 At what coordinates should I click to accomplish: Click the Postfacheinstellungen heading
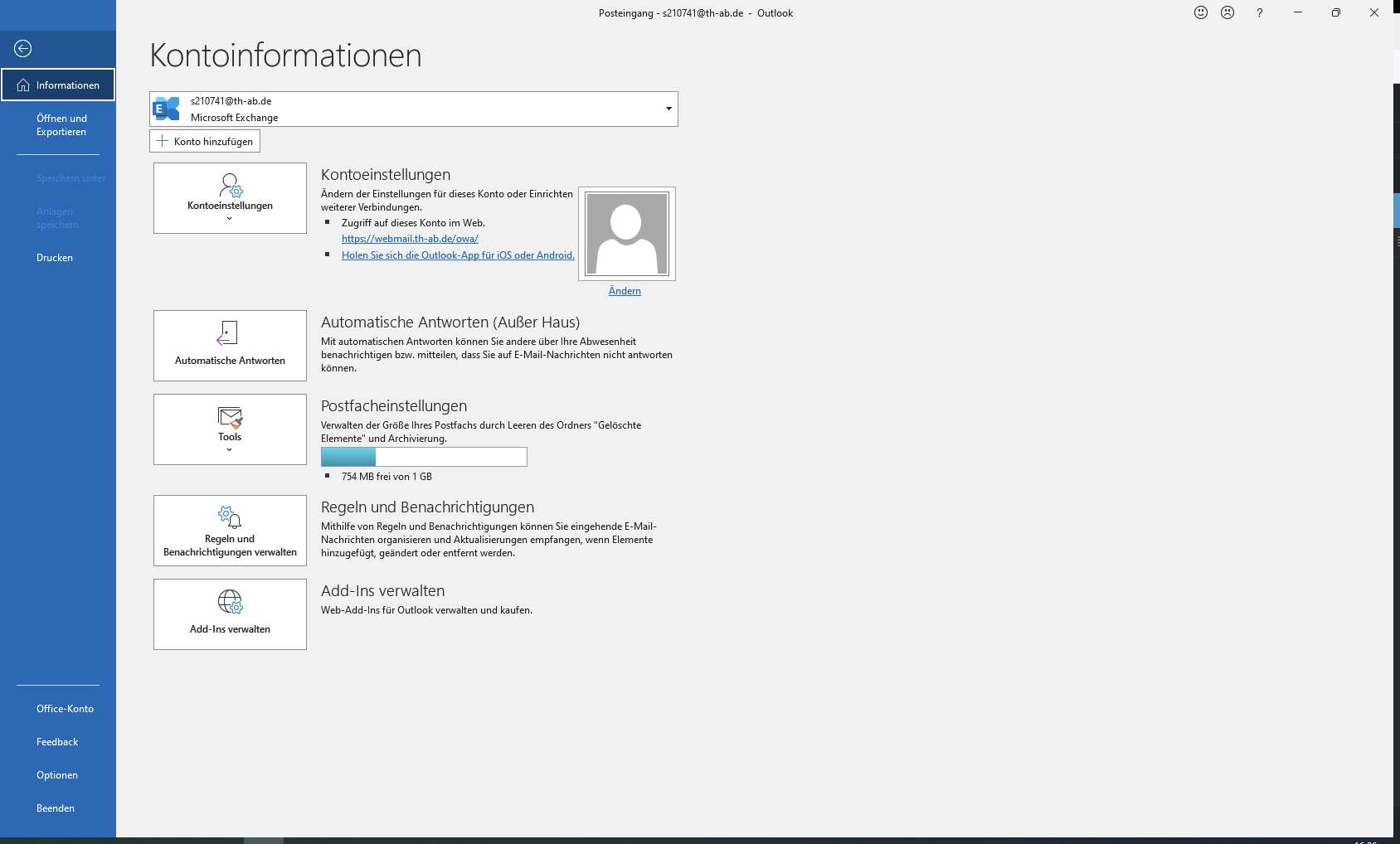[x=394, y=406]
